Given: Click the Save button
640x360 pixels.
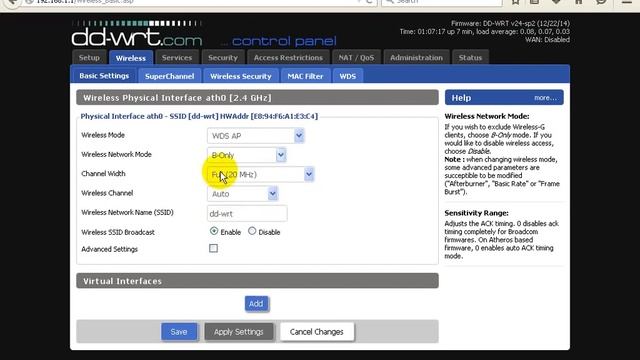Looking at the screenshot, I should pyautogui.click(x=179, y=332).
